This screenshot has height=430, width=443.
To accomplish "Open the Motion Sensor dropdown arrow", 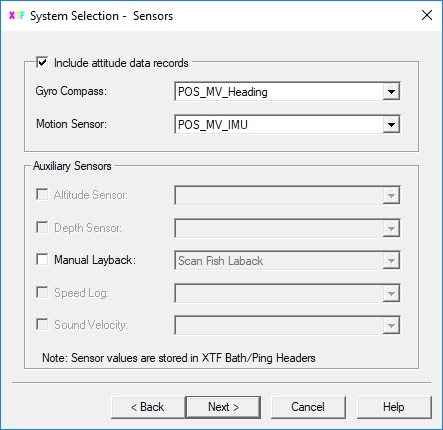I will [x=391, y=125].
